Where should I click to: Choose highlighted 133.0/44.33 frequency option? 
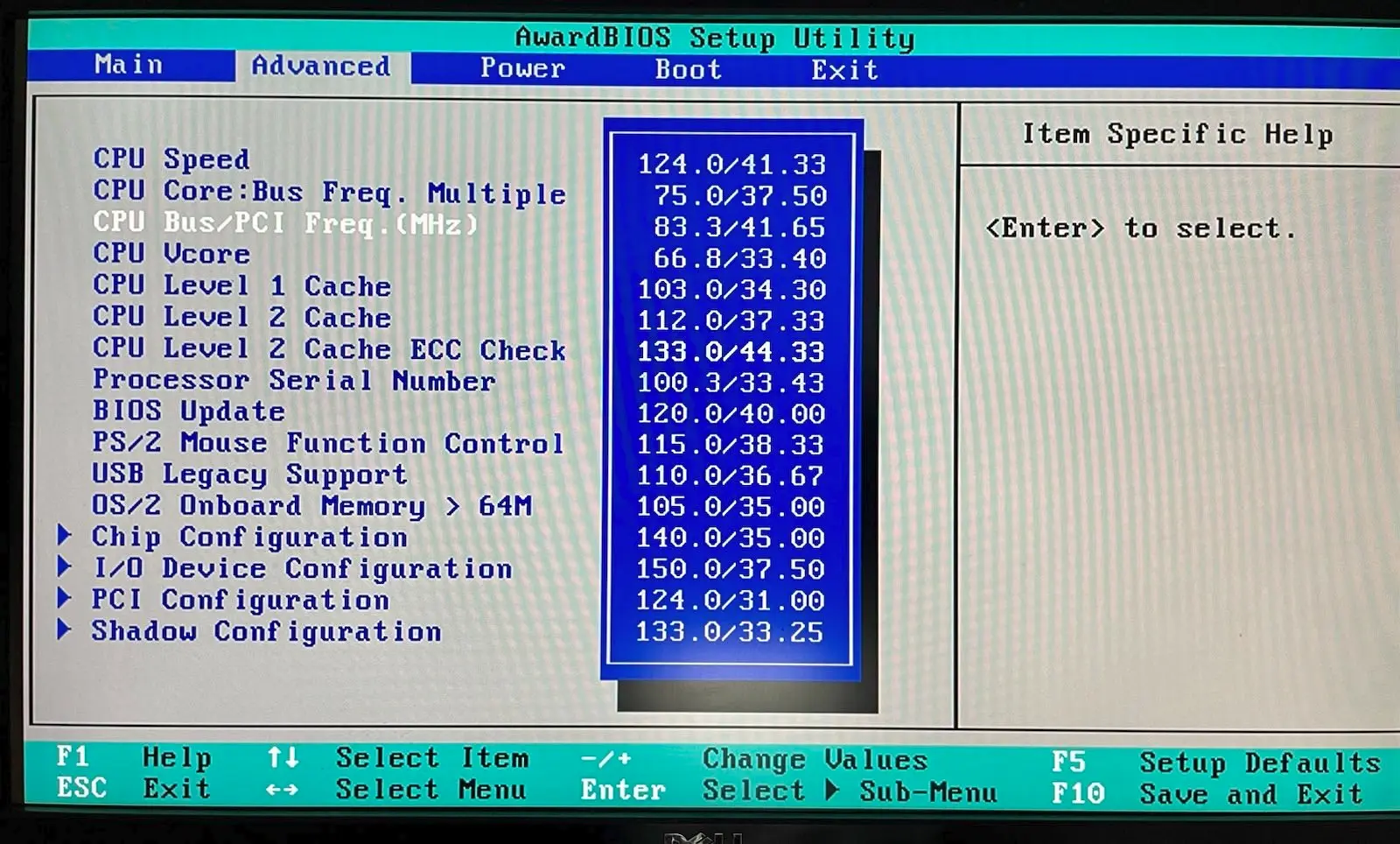pyautogui.click(x=731, y=351)
